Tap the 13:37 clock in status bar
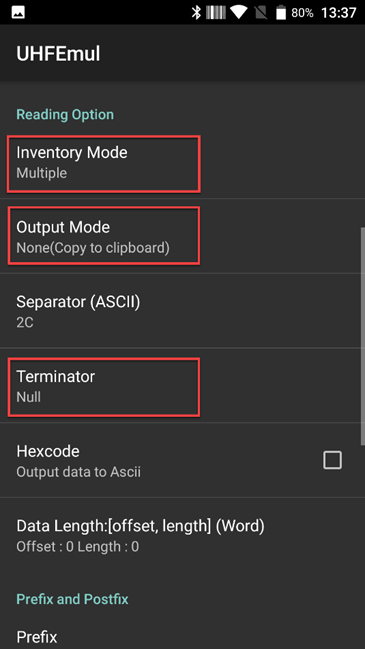The image size is (365, 649). click(x=339, y=13)
